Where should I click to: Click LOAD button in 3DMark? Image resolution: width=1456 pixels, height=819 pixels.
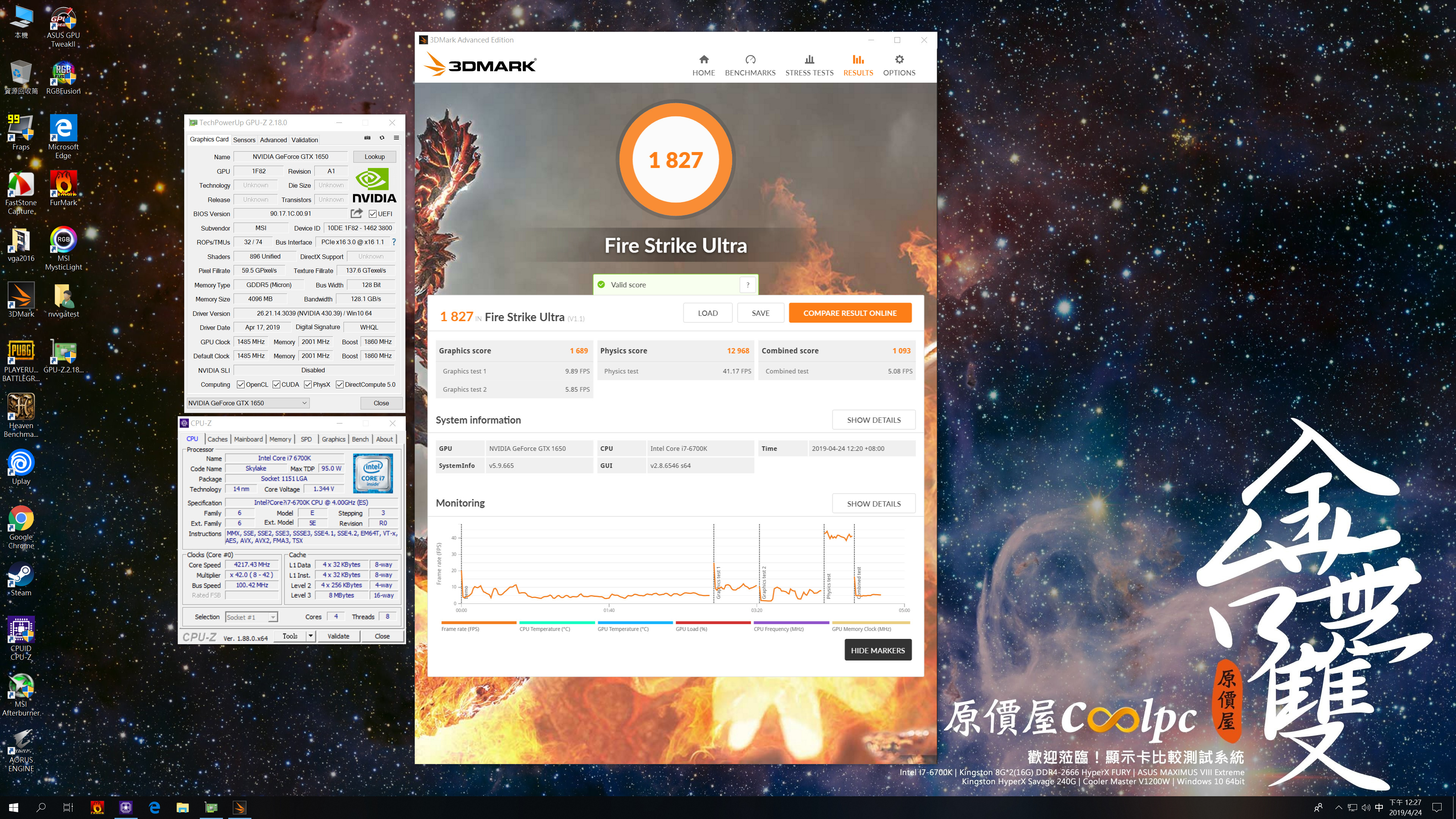[x=708, y=313]
